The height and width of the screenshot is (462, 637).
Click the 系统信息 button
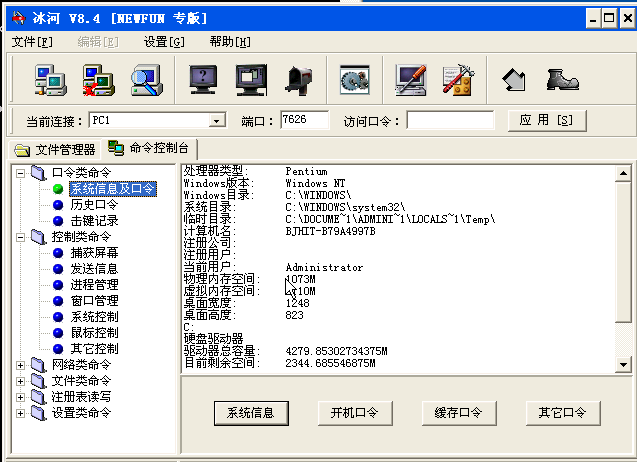tap(251, 413)
